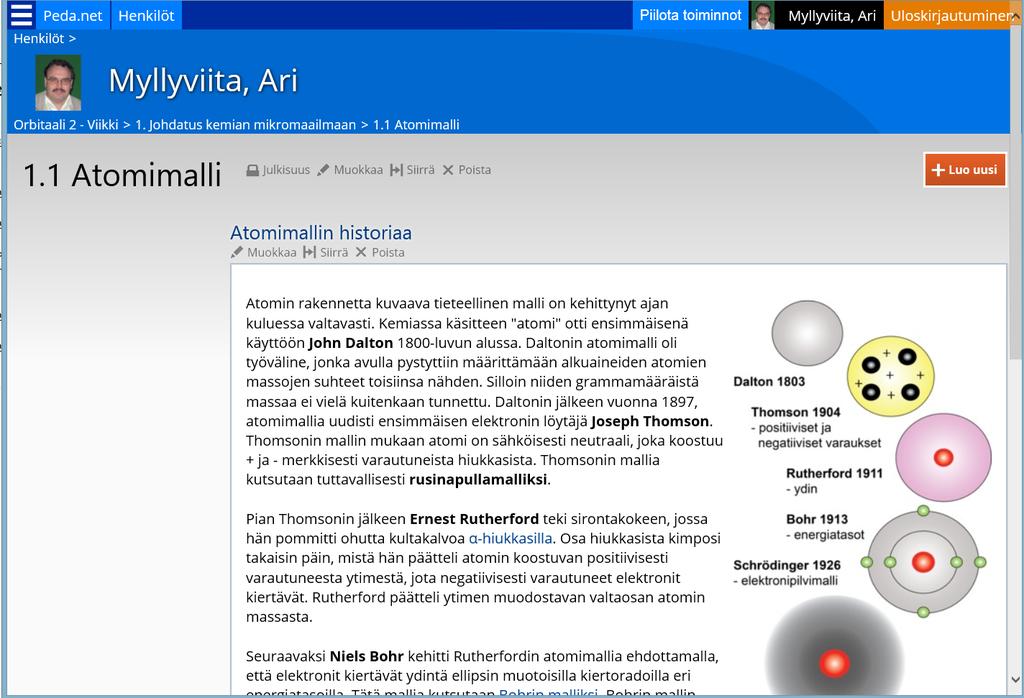Screen dimensions: 1024x698
Task: Click the 1.1 Atomimalli page title
Action: click(x=122, y=175)
